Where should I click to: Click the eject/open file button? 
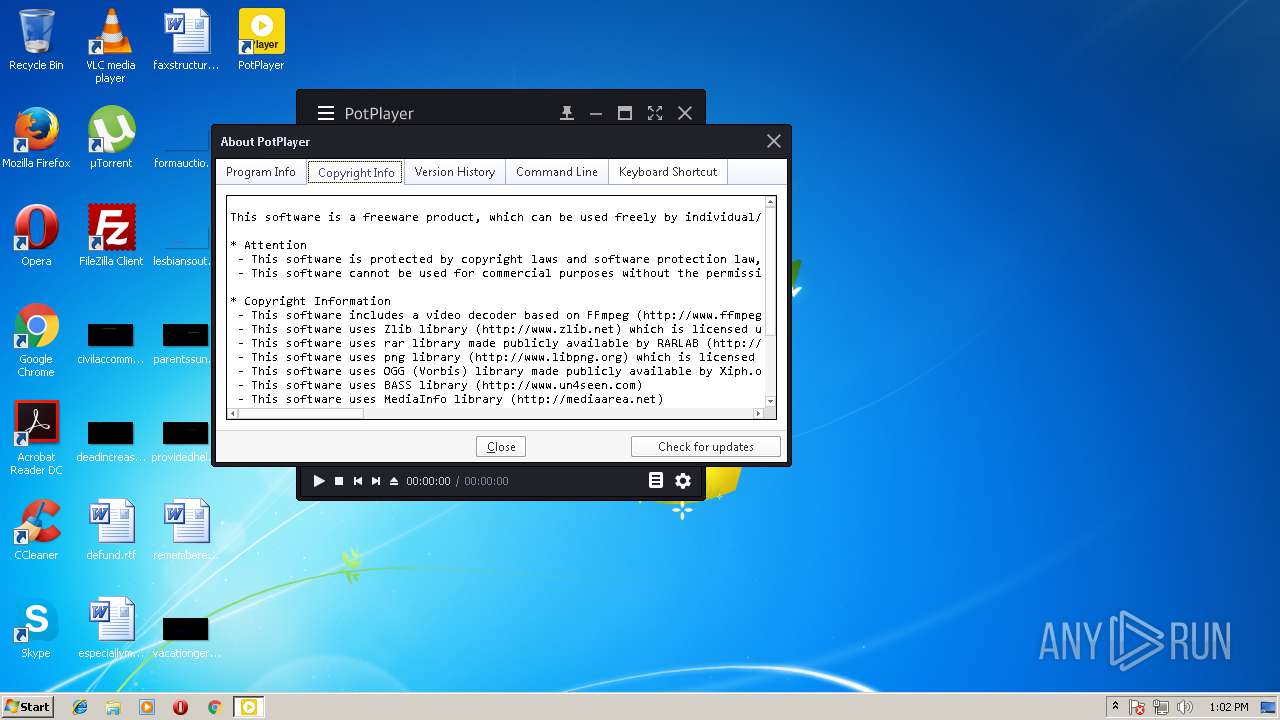tap(394, 481)
